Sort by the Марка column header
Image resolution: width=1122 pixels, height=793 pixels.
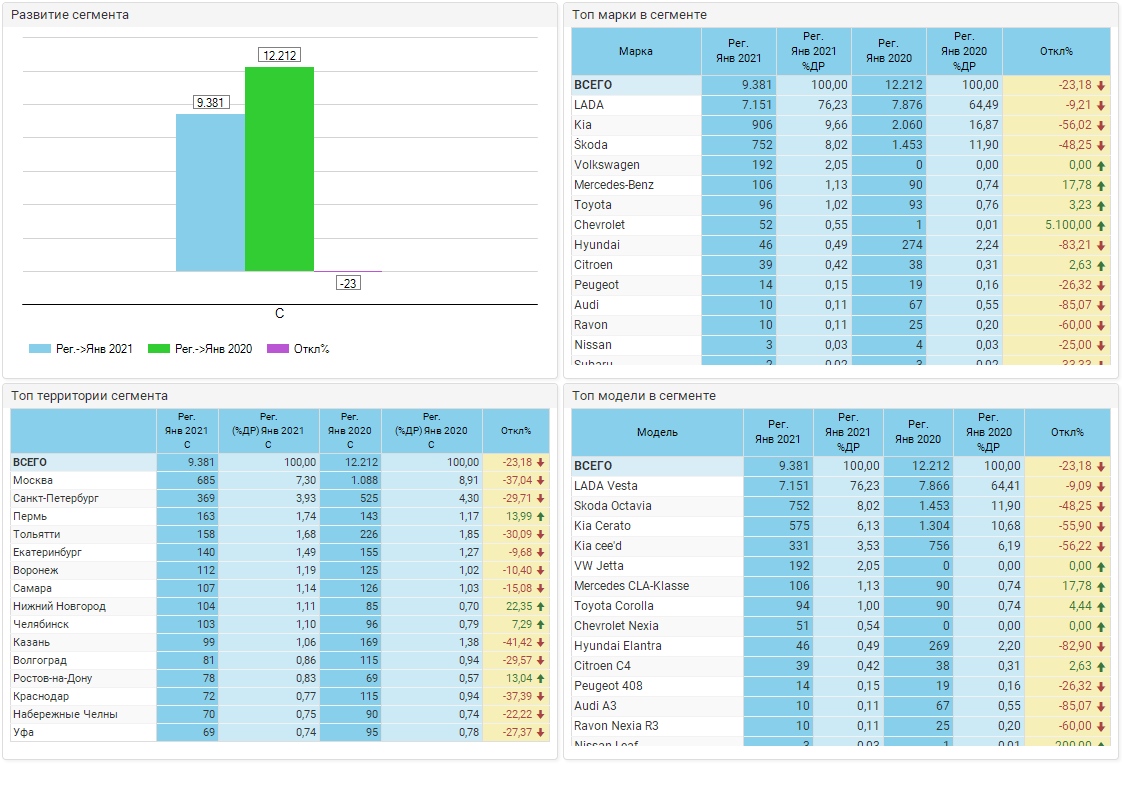tap(636, 51)
